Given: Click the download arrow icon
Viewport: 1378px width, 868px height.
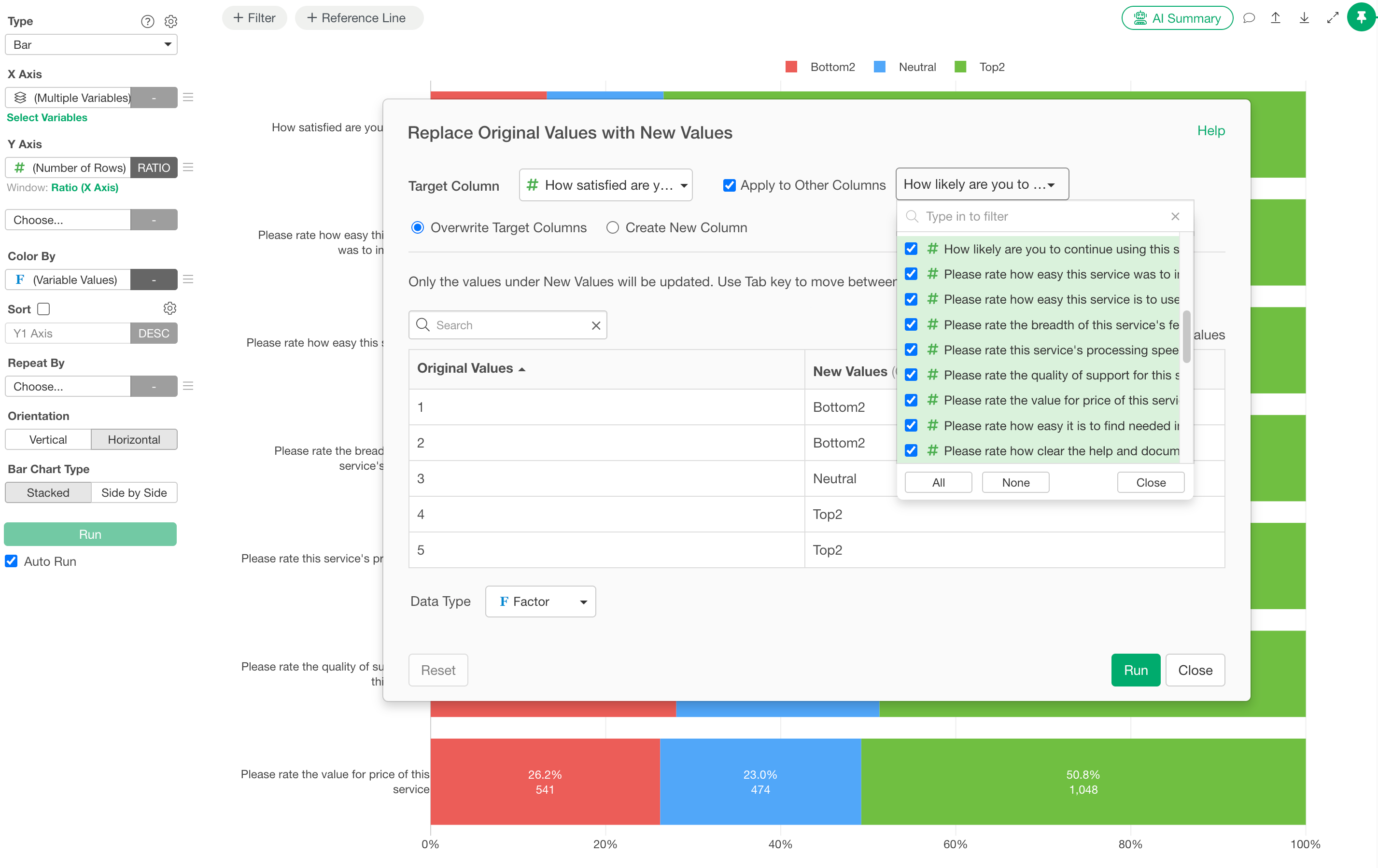Looking at the screenshot, I should click(x=1304, y=18).
